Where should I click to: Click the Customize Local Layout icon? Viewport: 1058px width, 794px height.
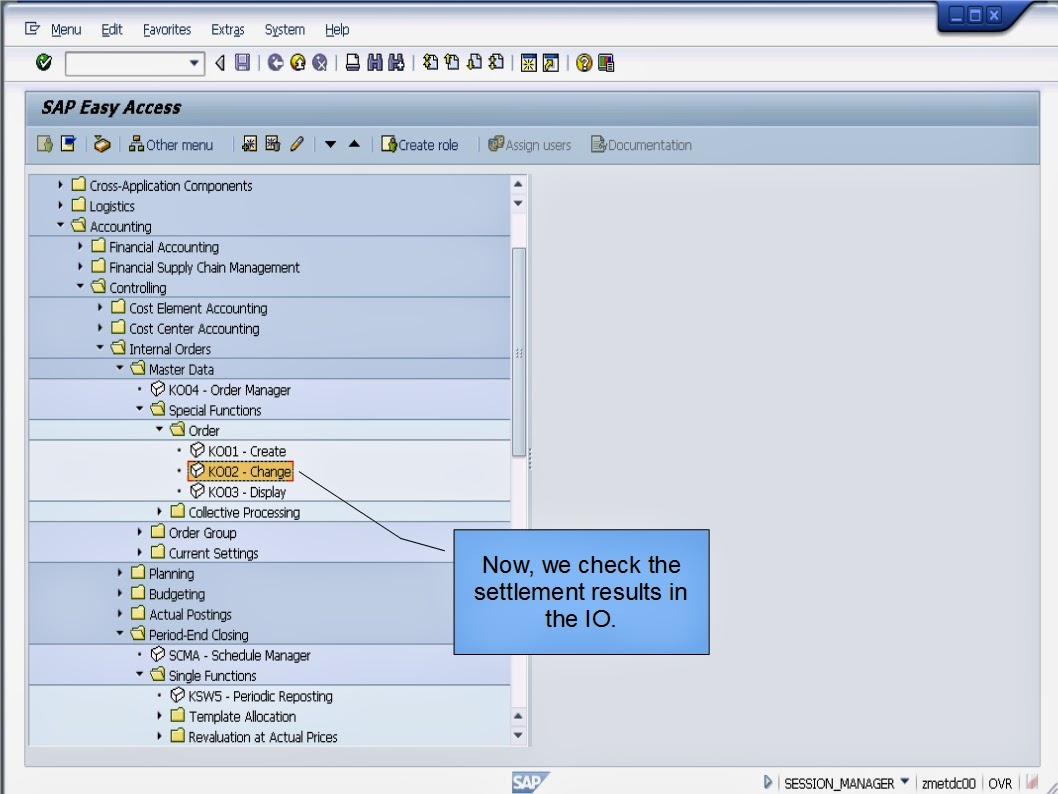[607, 63]
